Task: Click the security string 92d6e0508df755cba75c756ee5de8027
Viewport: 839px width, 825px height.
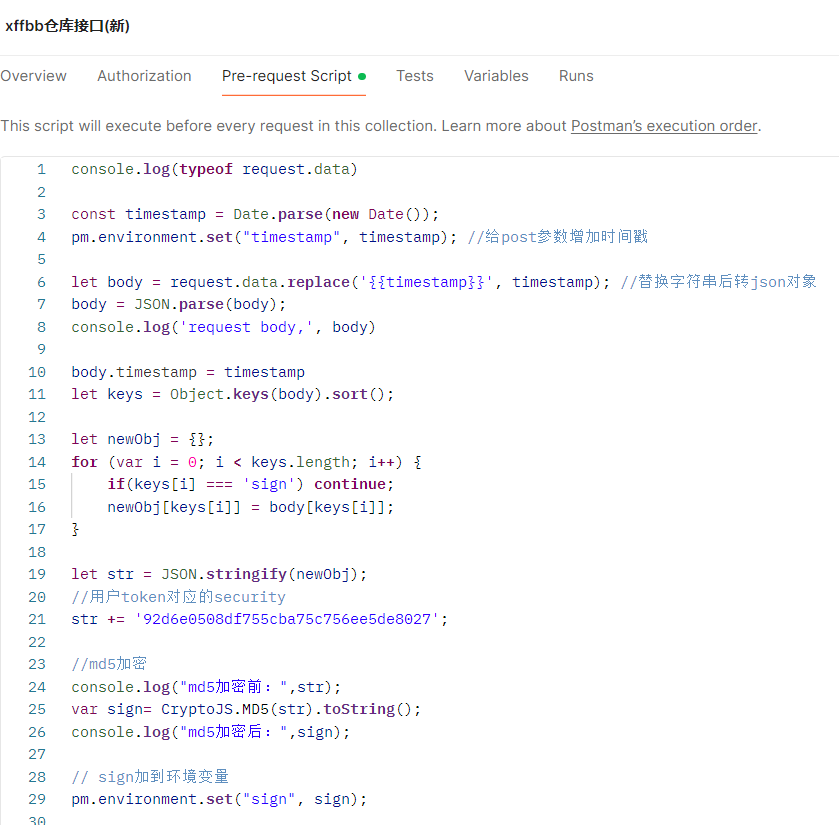Action: (287, 619)
